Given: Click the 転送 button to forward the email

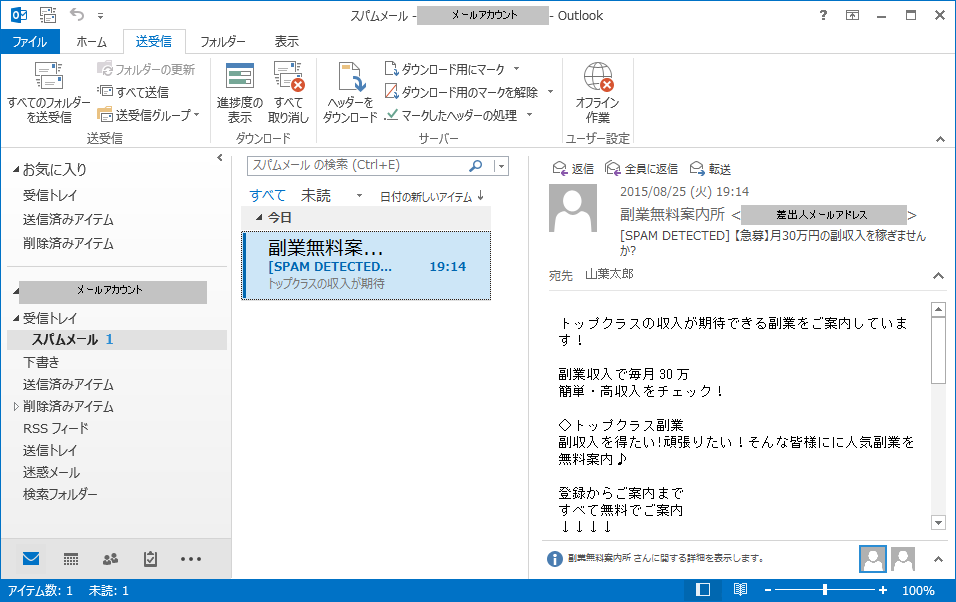Looking at the screenshot, I should click(711, 168).
